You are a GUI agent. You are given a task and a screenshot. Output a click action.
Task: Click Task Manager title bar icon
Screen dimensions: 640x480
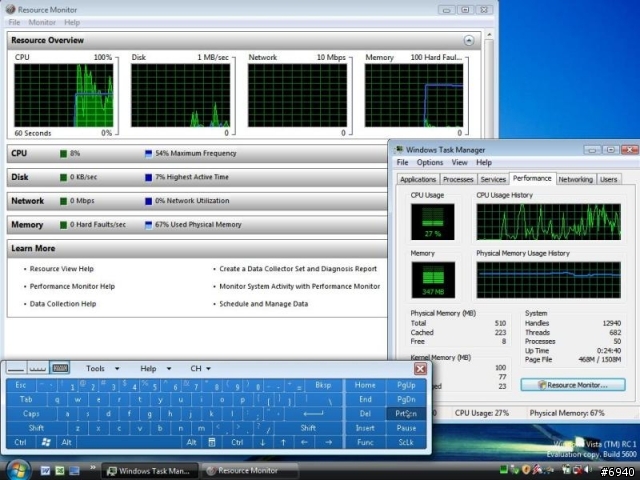click(x=399, y=149)
